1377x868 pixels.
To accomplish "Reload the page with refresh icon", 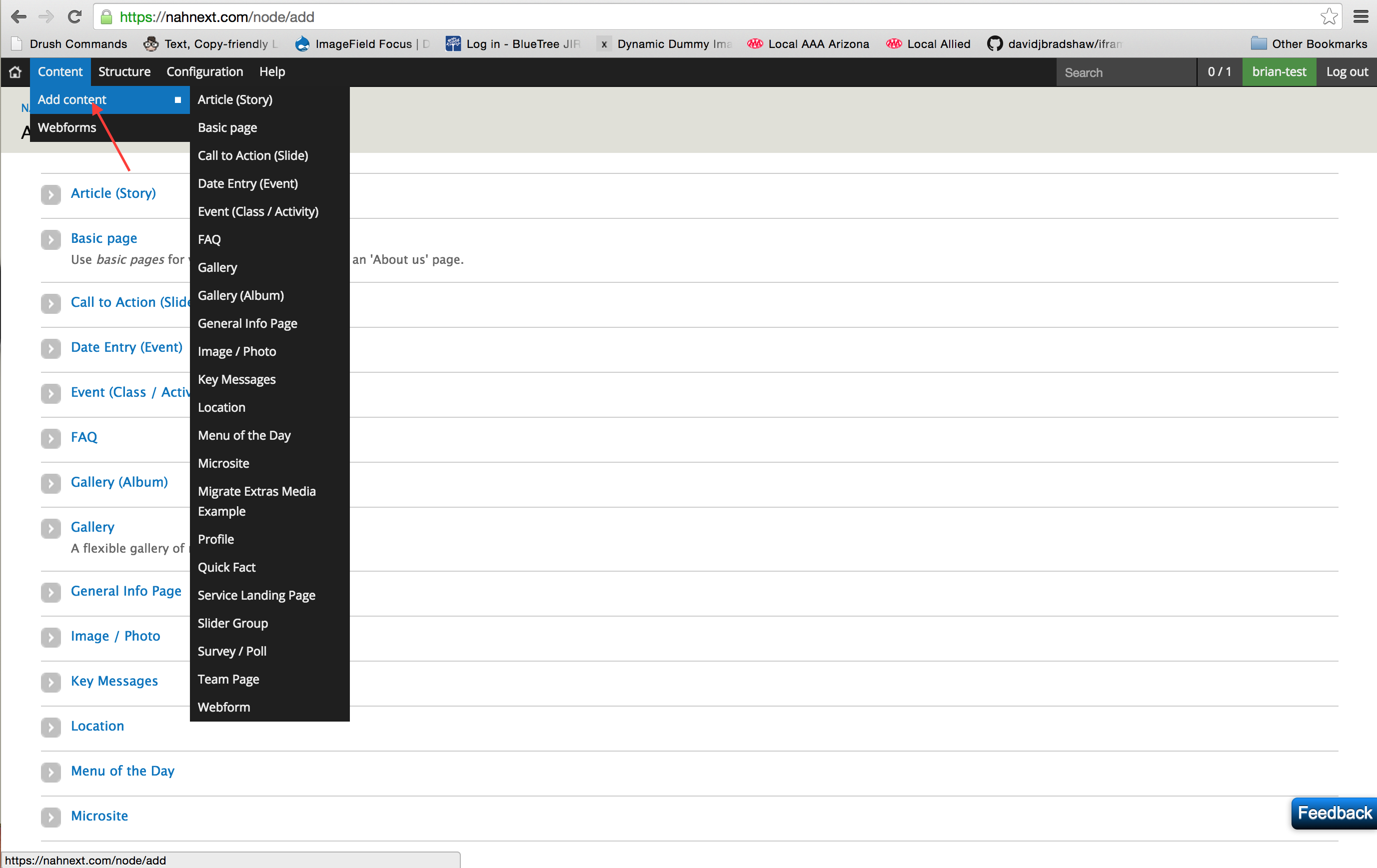I will point(74,16).
